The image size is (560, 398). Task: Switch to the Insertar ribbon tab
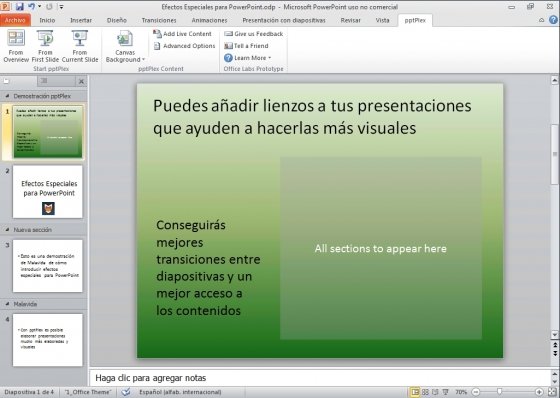coord(81,20)
